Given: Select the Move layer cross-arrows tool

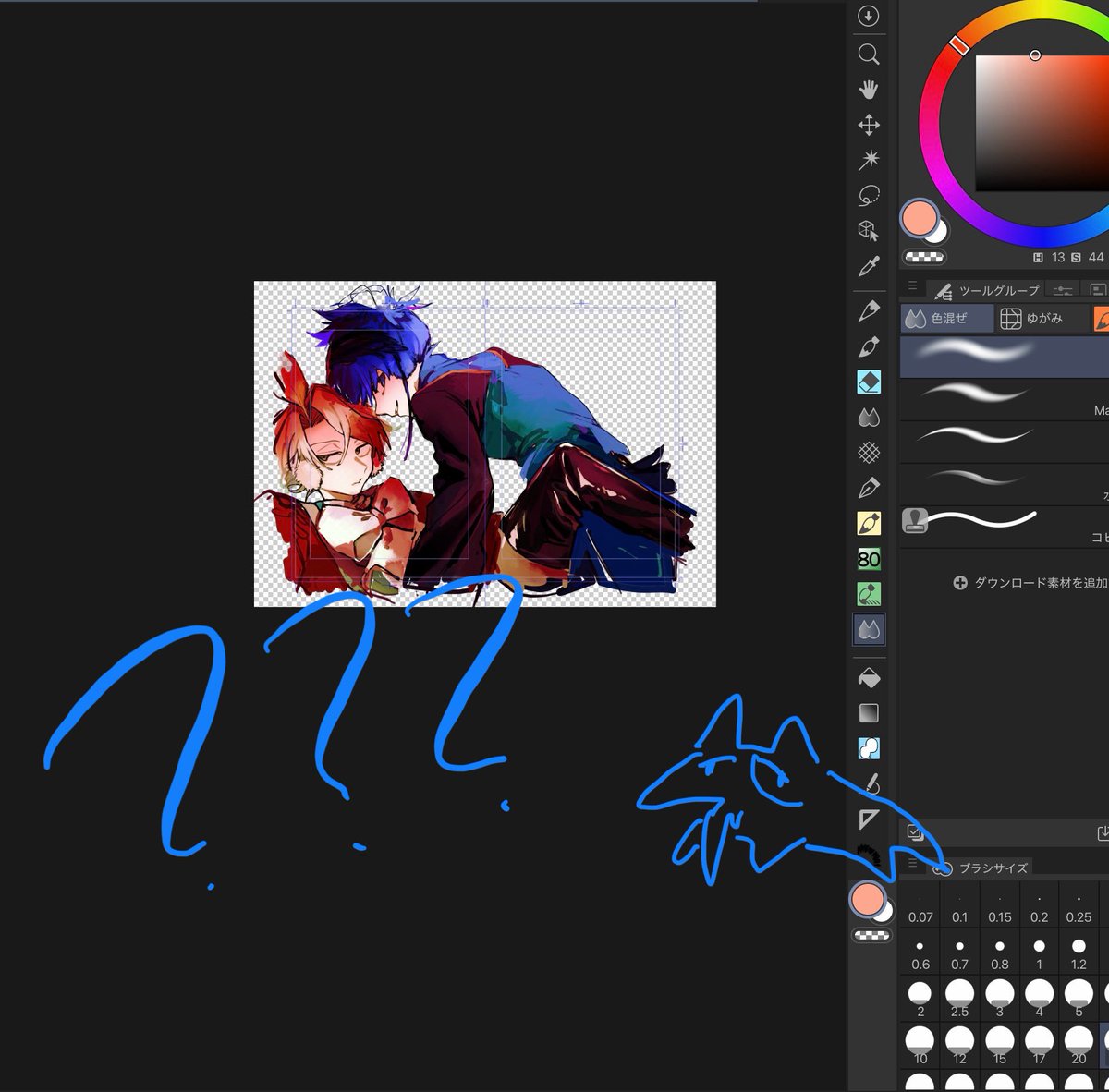Looking at the screenshot, I should point(869,125).
